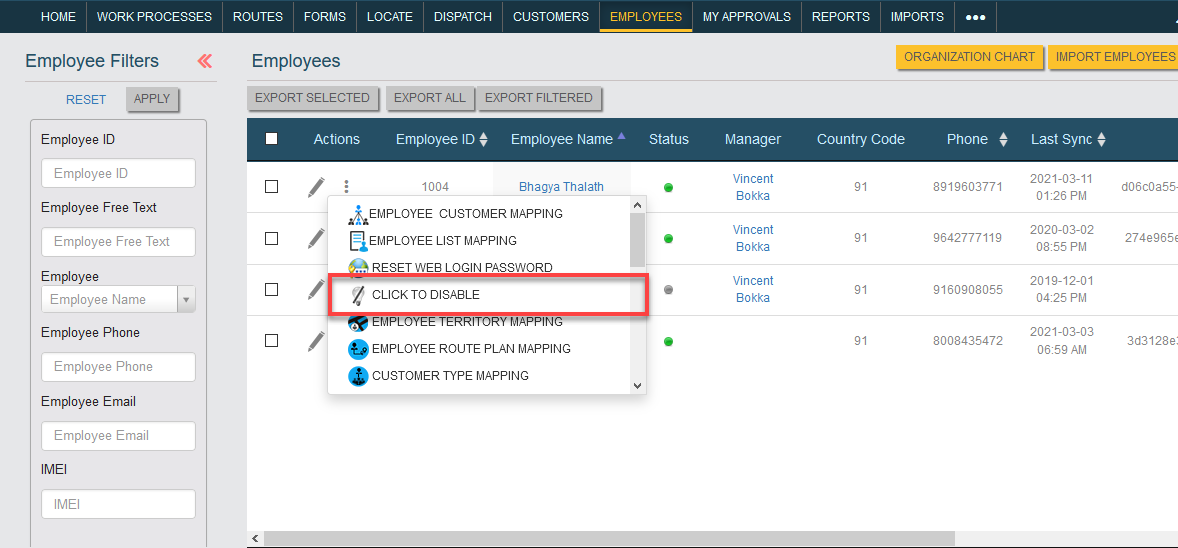Click the Employee Territory Mapping icon
Screen dimensions: 1178x548
pyautogui.click(x=358, y=322)
